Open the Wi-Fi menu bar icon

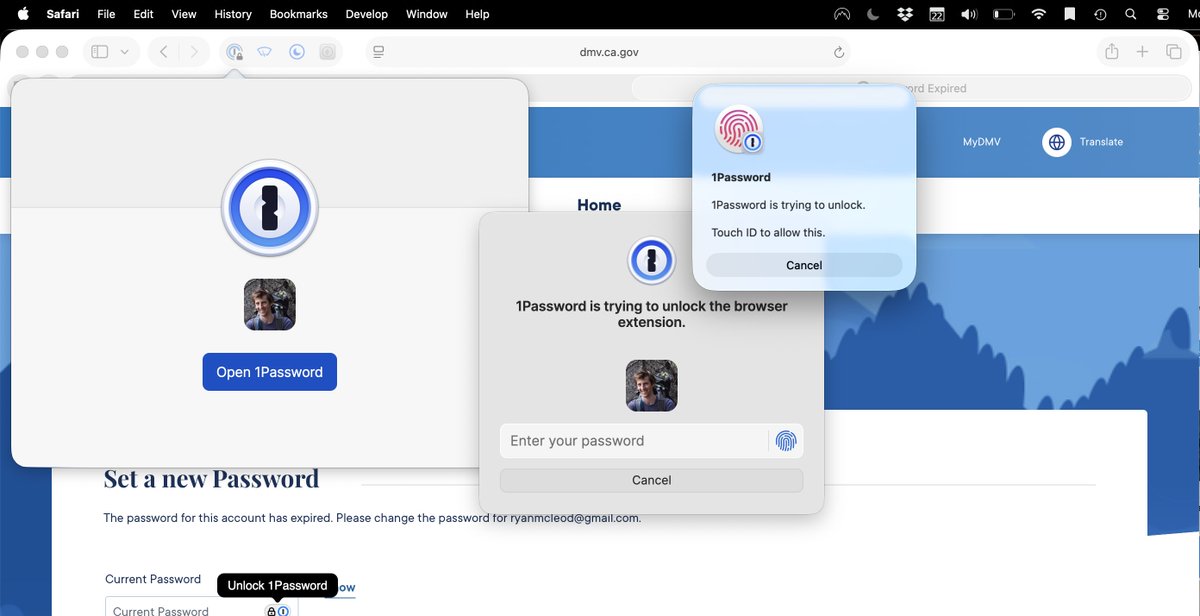point(1039,14)
